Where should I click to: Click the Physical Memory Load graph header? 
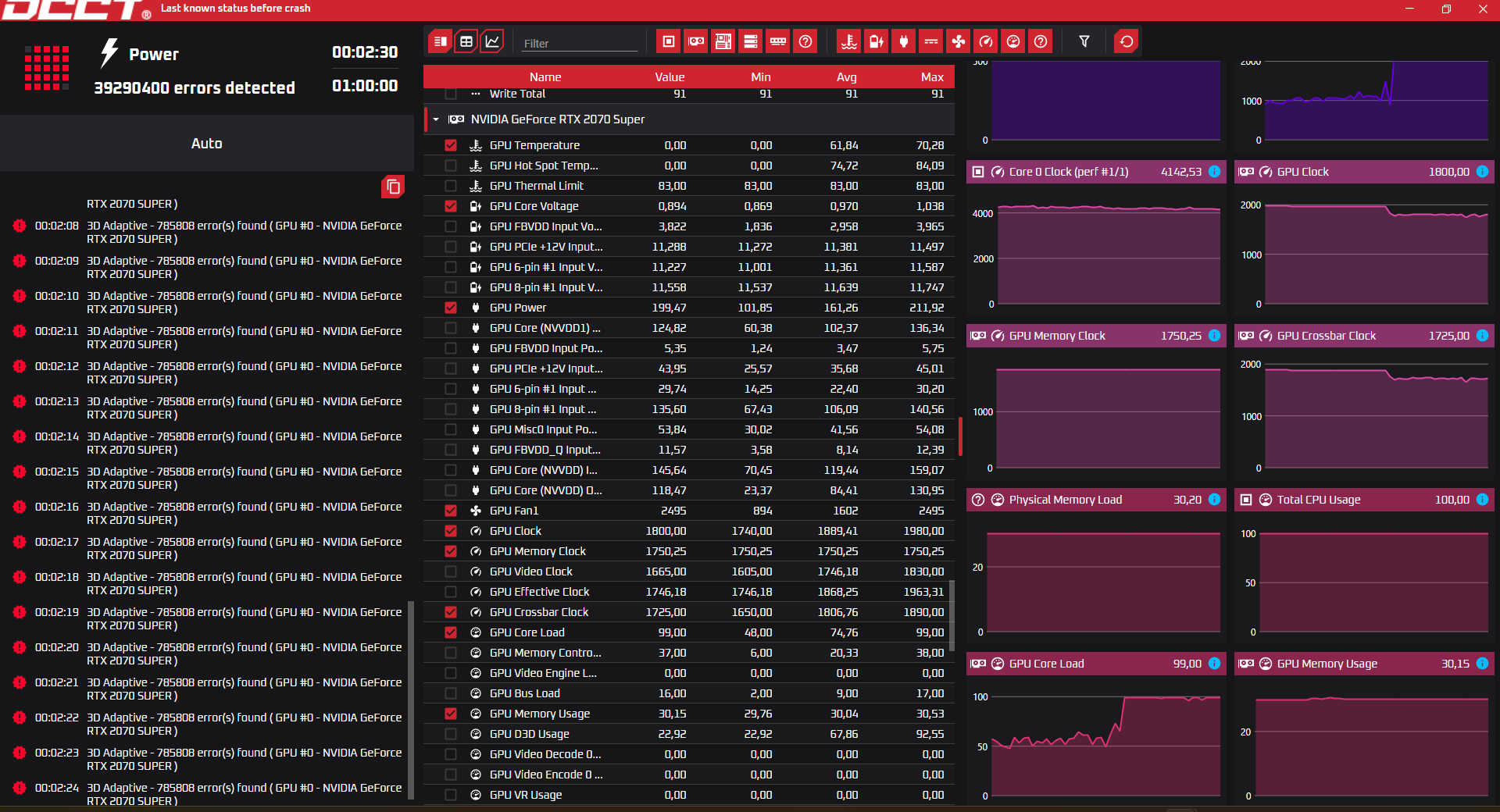click(x=1096, y=500)
